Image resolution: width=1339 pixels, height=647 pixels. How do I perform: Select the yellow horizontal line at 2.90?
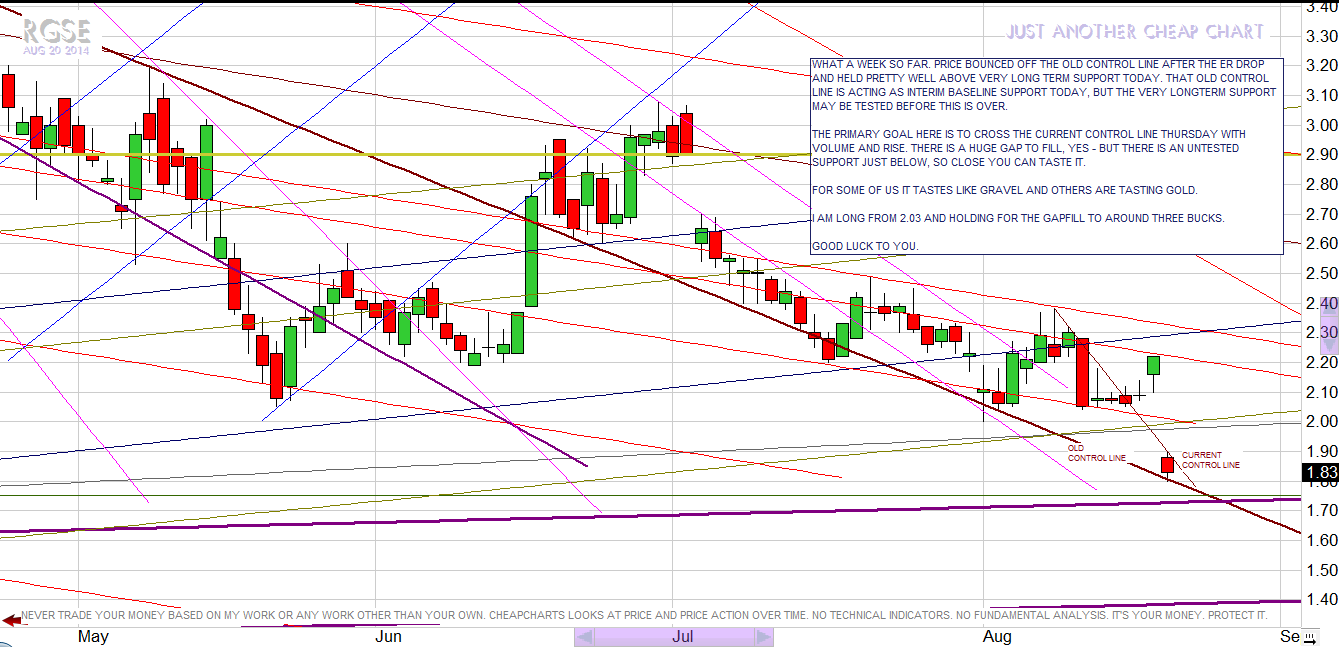click(x=400, y=155)
